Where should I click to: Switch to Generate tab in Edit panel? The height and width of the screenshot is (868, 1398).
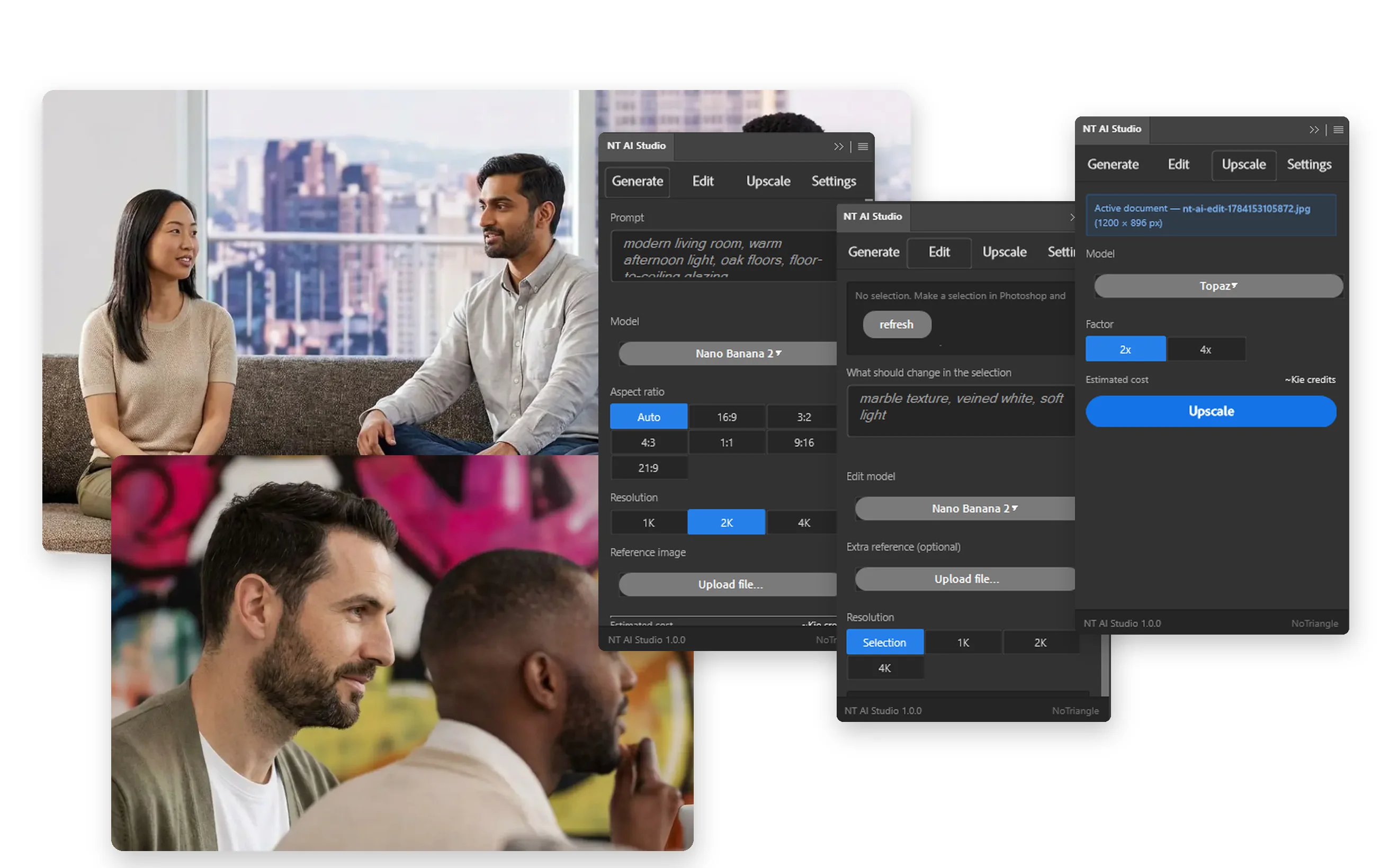click(873, 252)
